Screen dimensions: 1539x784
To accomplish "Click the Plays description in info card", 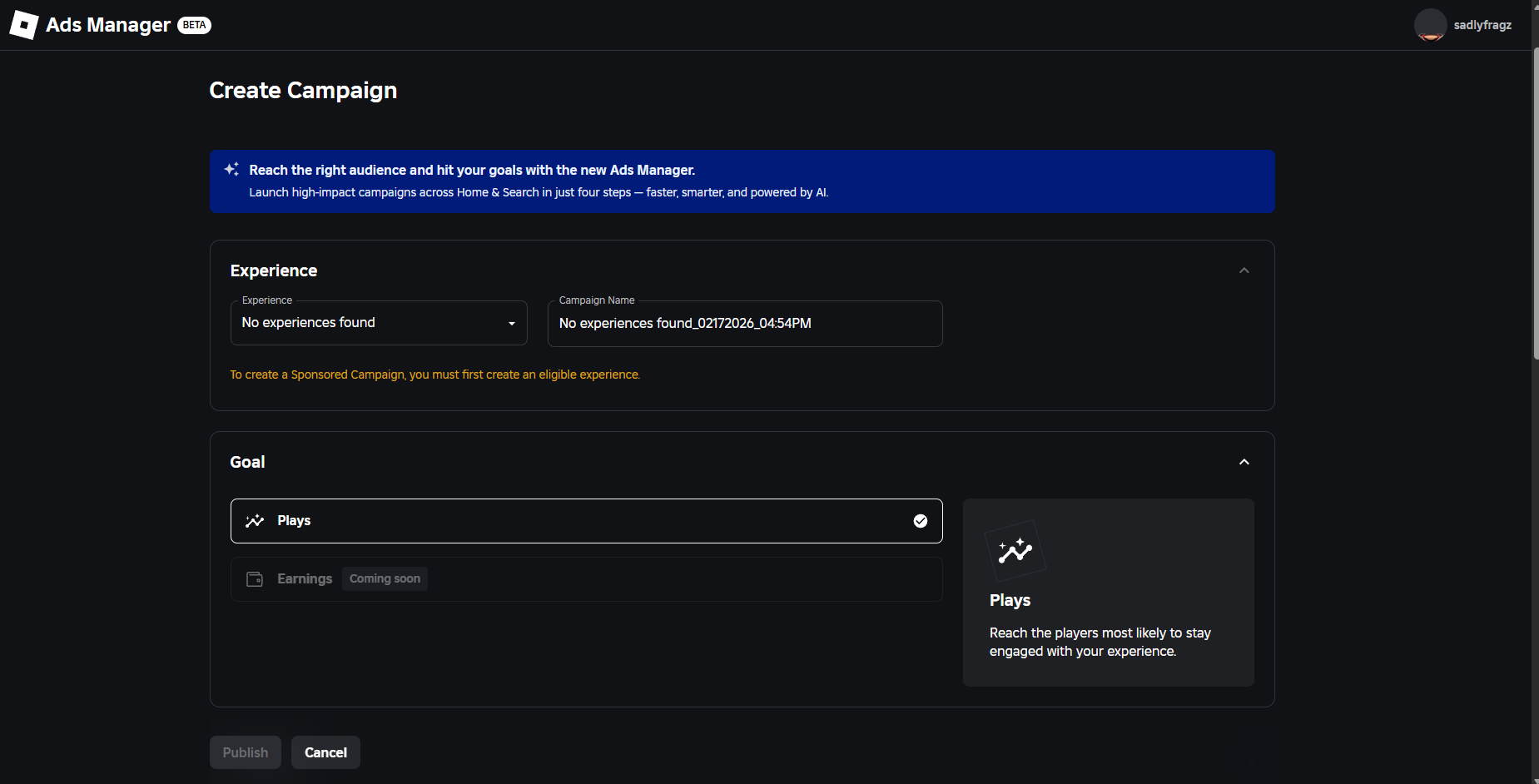I will click(1100, 642).
